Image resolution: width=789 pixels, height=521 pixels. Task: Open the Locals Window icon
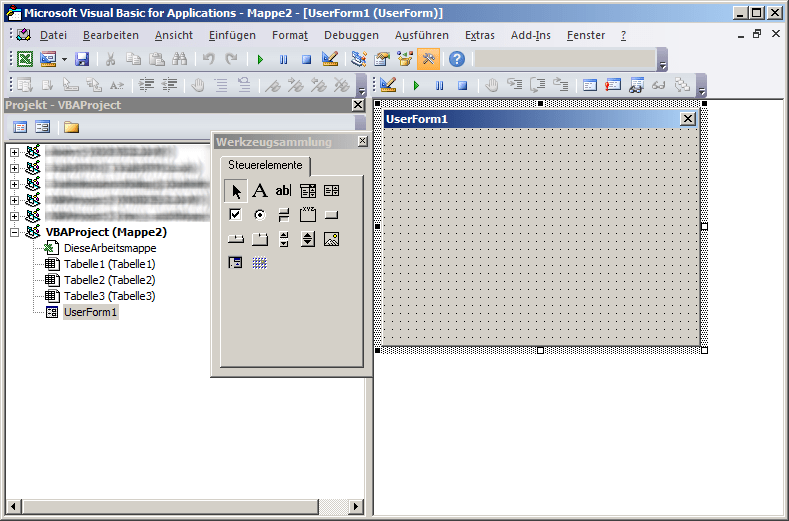click(590, 85)
